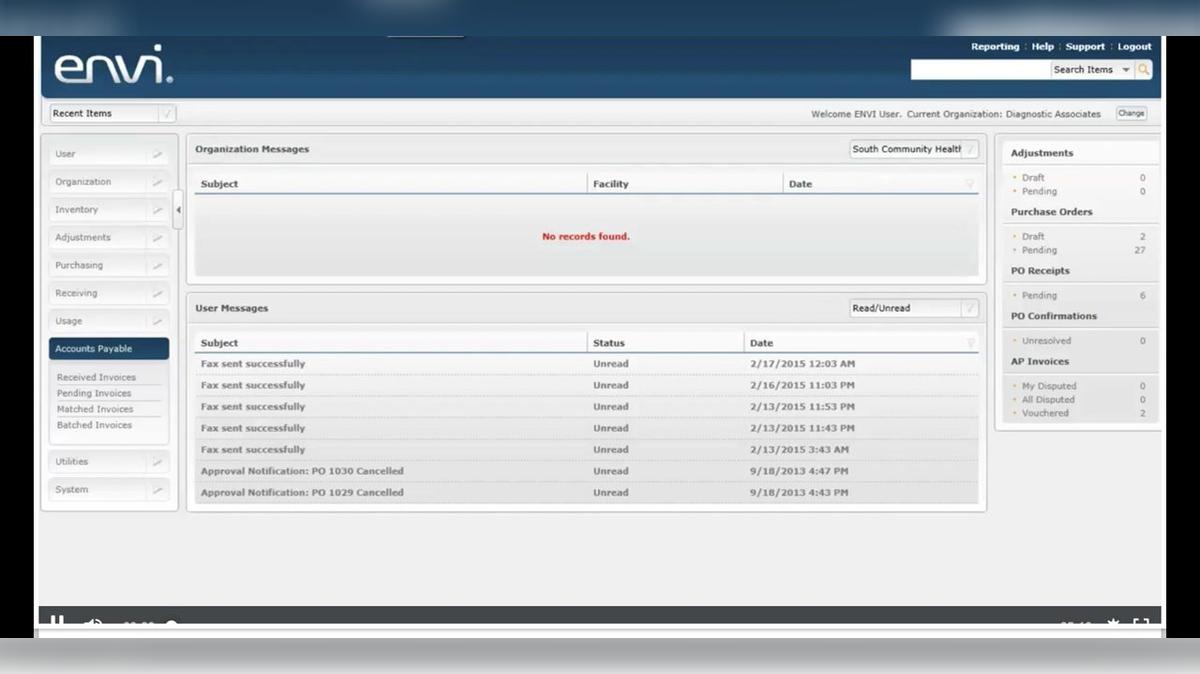Toggle the Recent Items checkmark
This screenshot has width=1200, height=674.
[x=166, y=113]
